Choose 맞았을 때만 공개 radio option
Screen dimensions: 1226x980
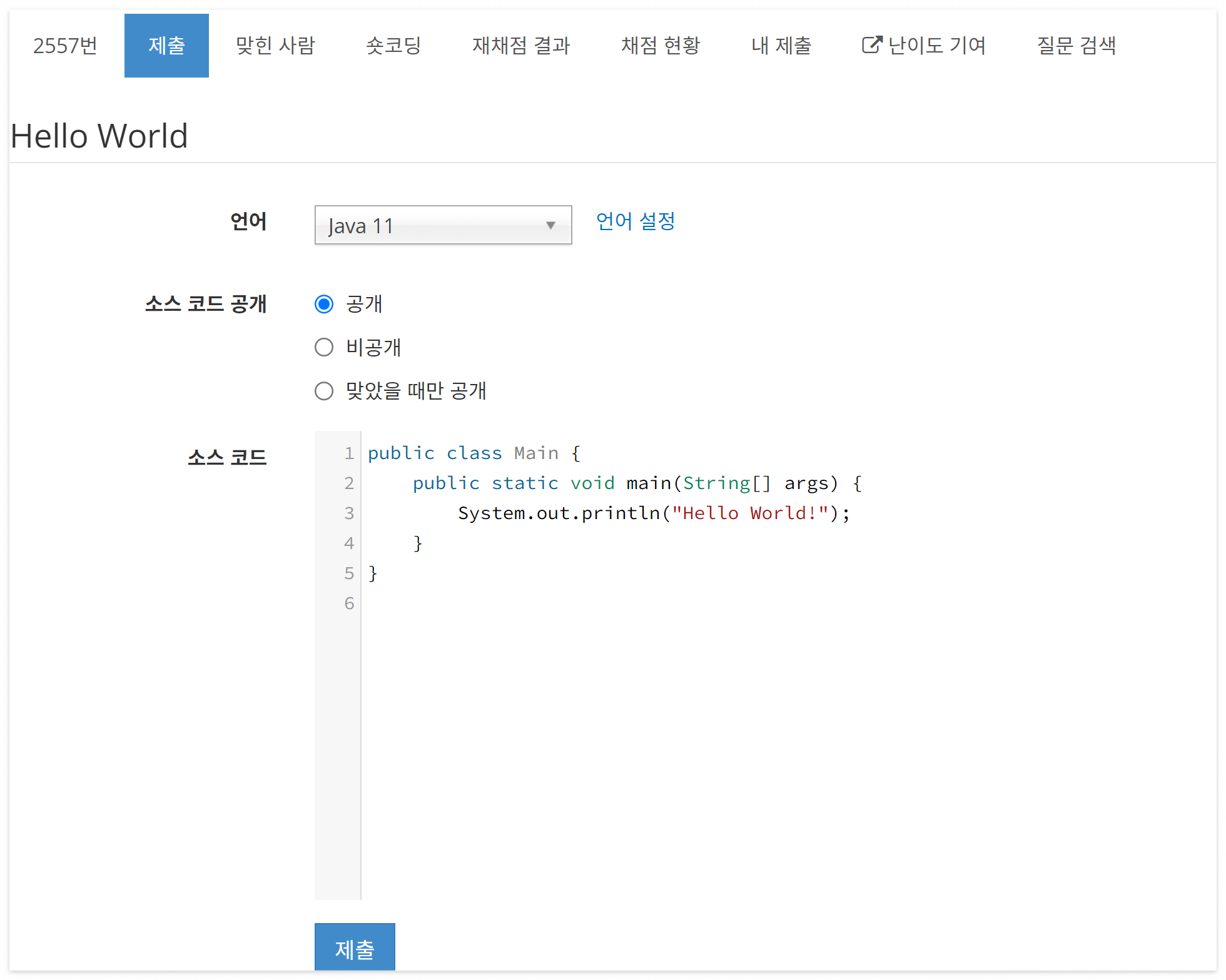tap(324, 391)
